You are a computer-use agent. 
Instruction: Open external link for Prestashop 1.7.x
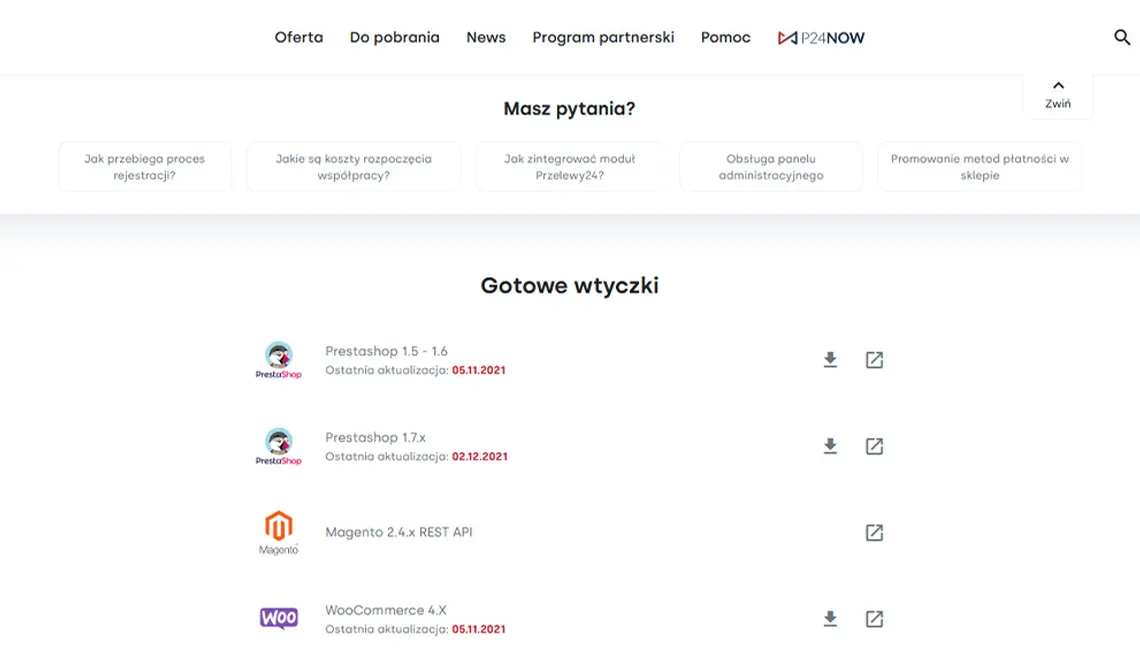tap(874, 446)
